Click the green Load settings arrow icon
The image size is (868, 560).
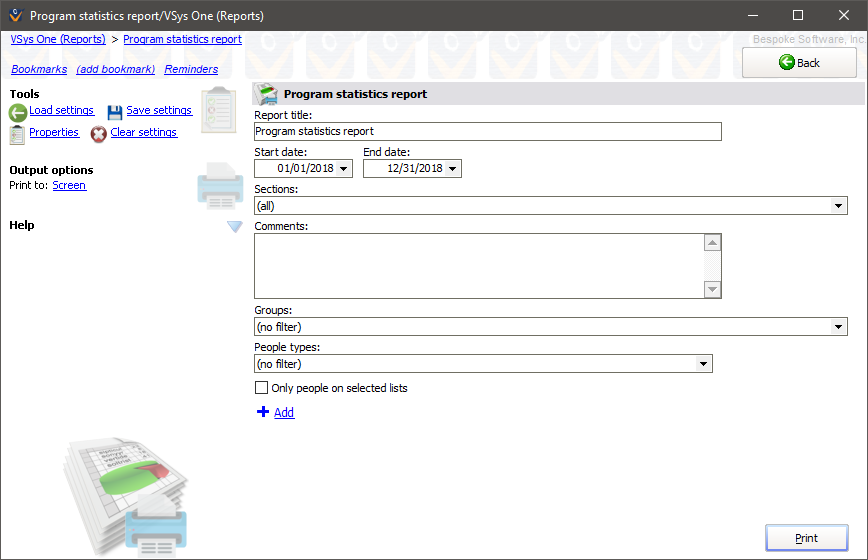18,113
